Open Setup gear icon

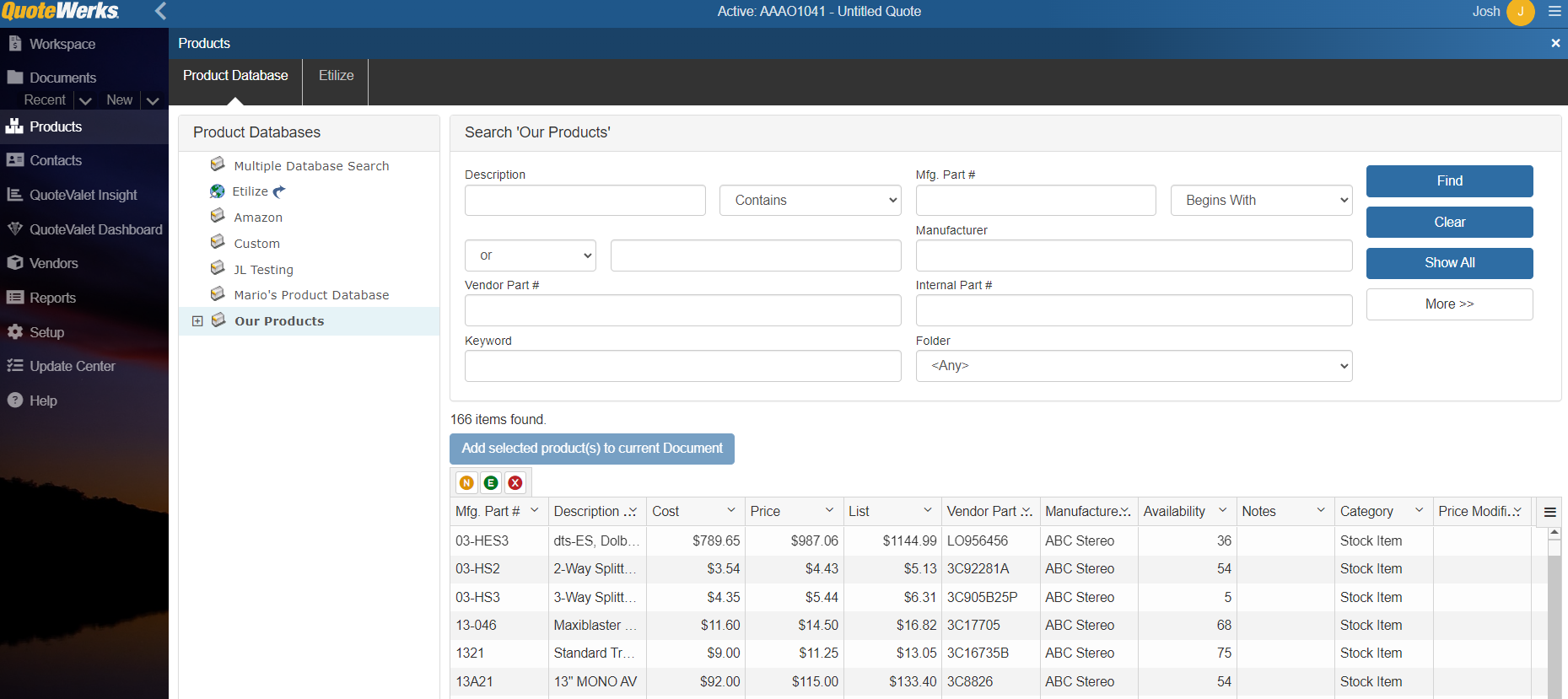click(x=14, y=332)
